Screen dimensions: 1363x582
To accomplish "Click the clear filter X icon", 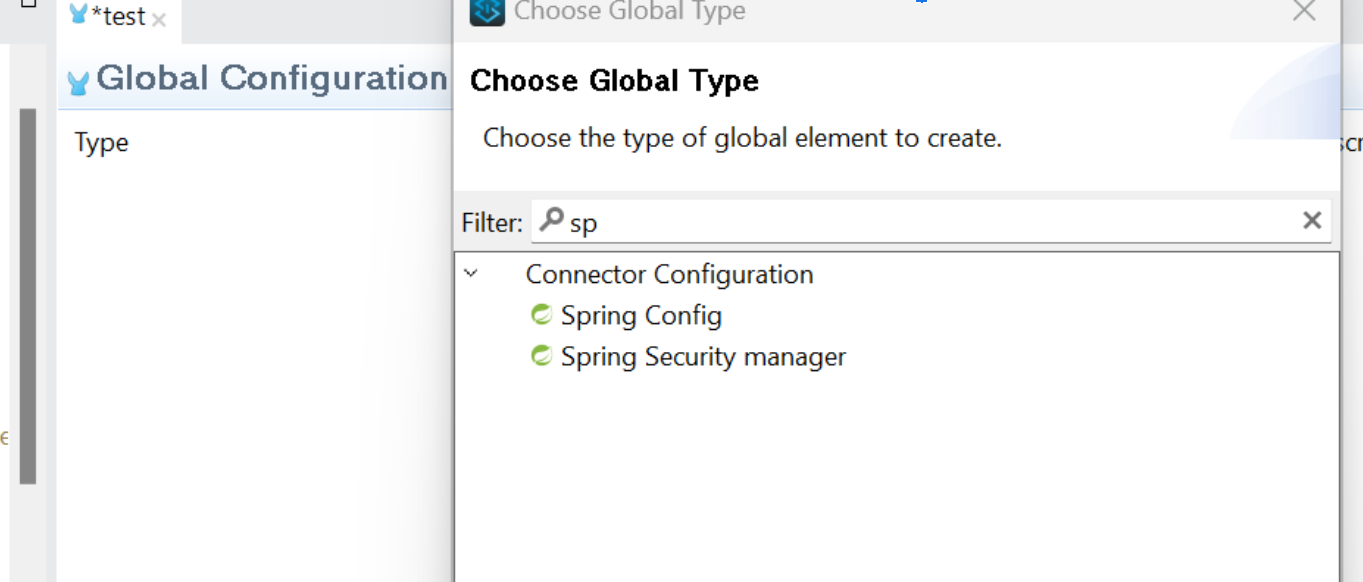I will [1311, 220].
